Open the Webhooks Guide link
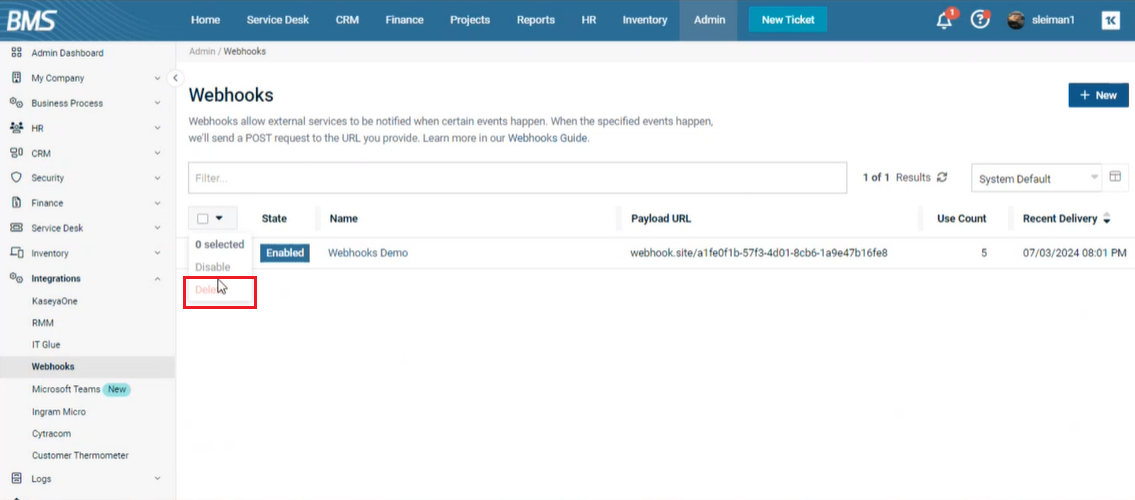The width and height of the screenshot is (1135, 500). pyautogui.click(x=547, y=138)
